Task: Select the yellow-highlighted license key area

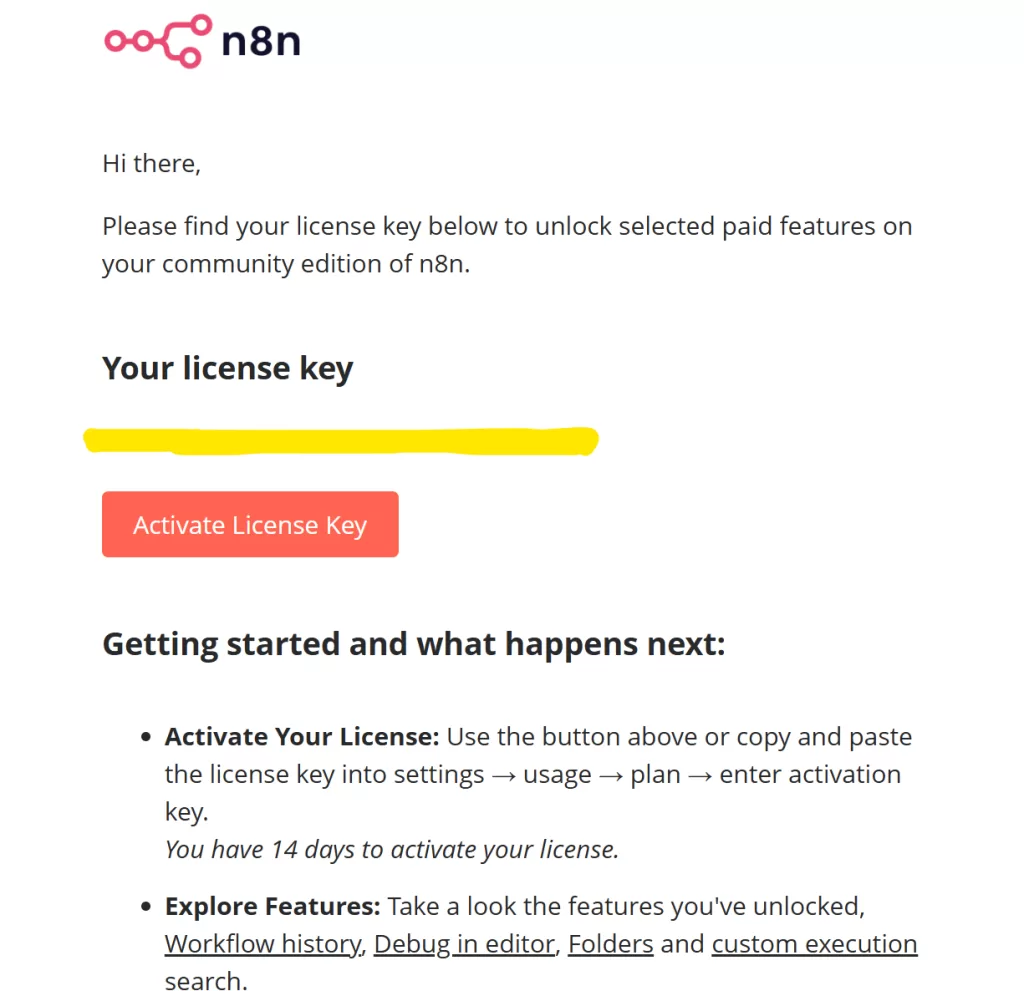Action: pos(340,440)
